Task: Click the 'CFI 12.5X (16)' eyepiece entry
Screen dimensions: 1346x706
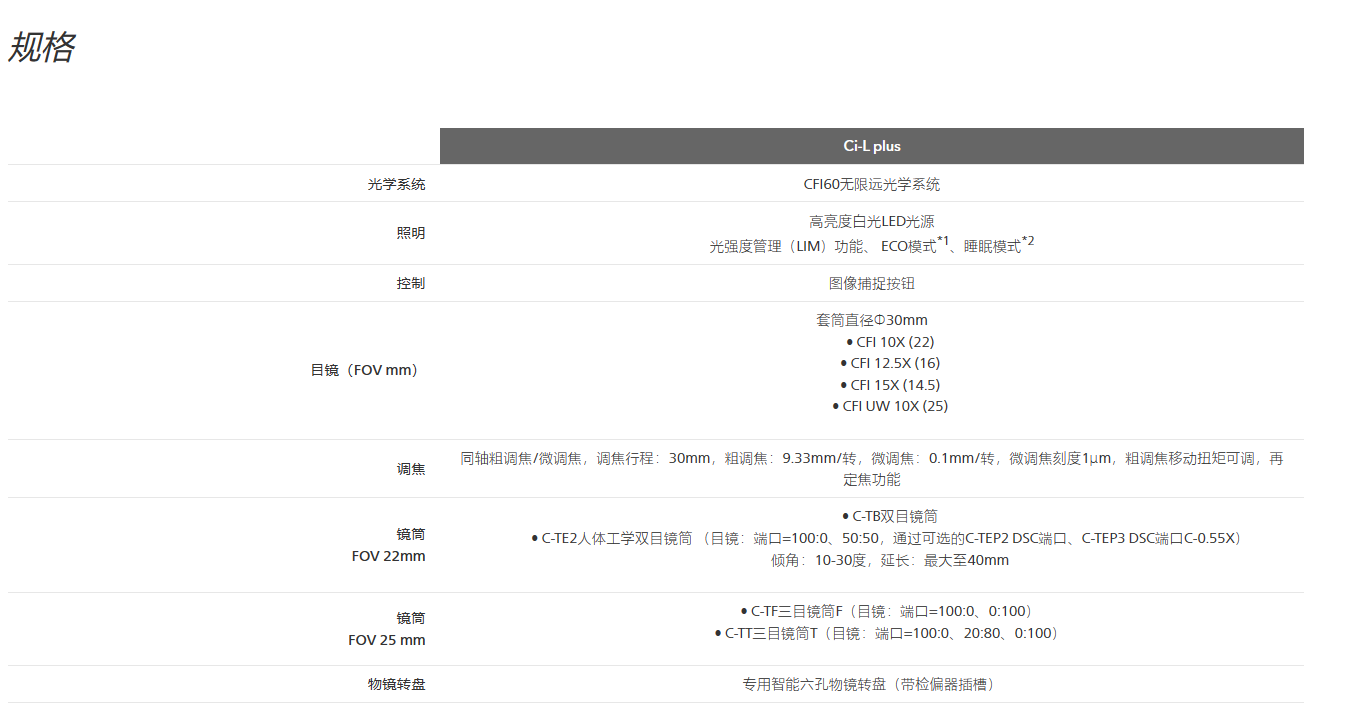Action: 890,363
